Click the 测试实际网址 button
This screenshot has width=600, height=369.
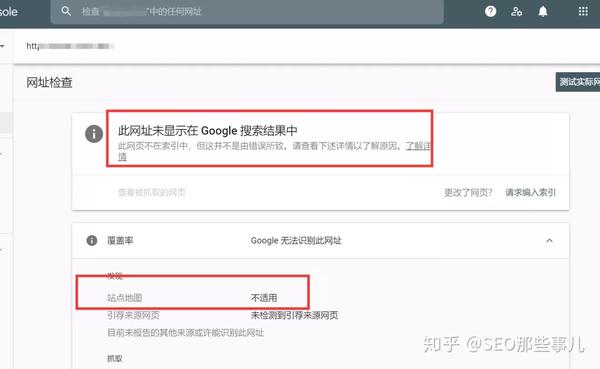pyautogui.click(x=578, y=82)
